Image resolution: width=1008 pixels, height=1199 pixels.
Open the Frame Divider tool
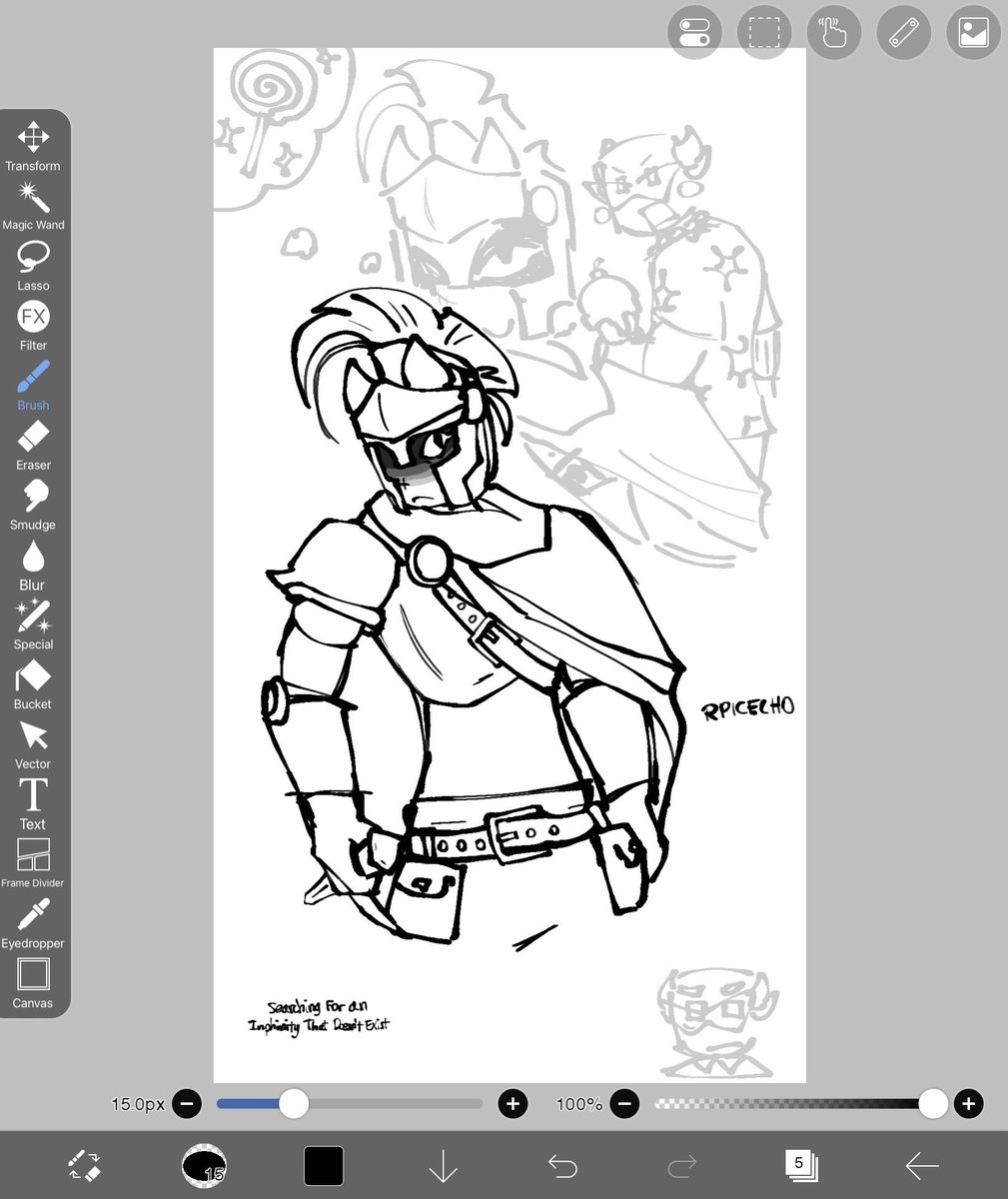[33, 864]
